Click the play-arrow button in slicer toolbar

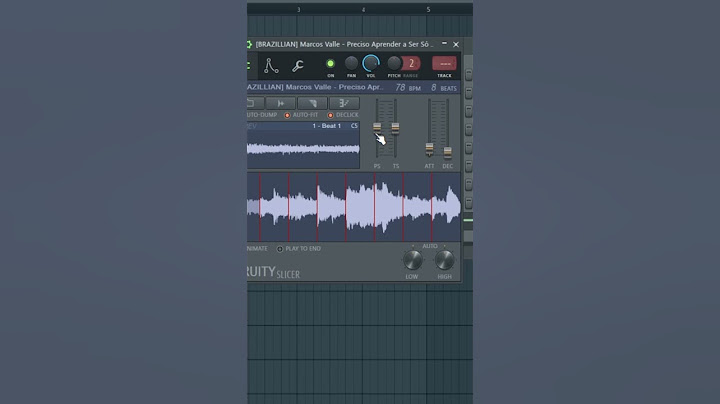coord(281,103)
